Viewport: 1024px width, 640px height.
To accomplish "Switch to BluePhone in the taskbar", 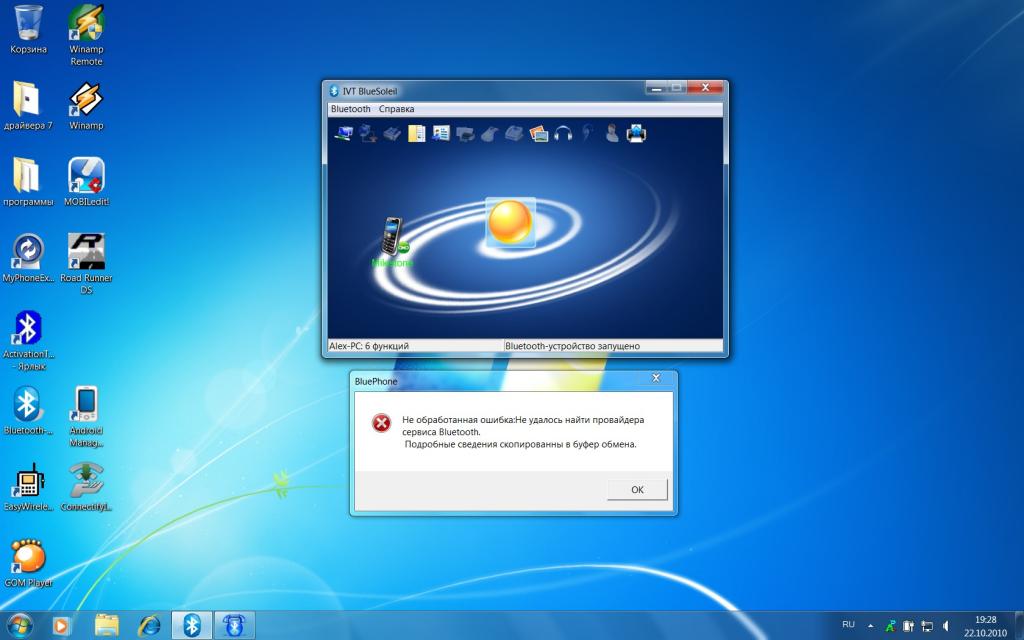I will point(237,625).
